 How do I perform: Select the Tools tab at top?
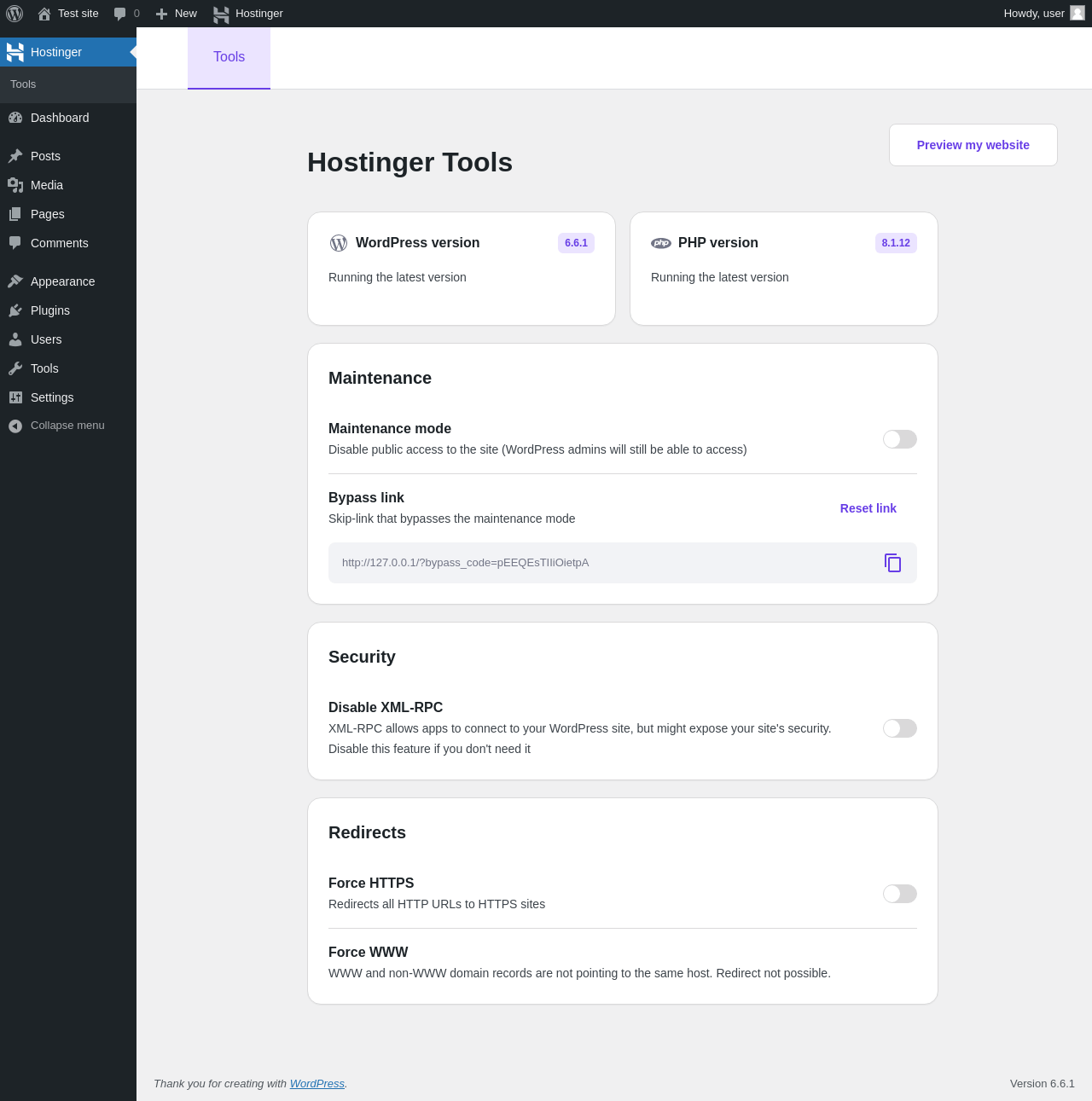click(229, 57)
